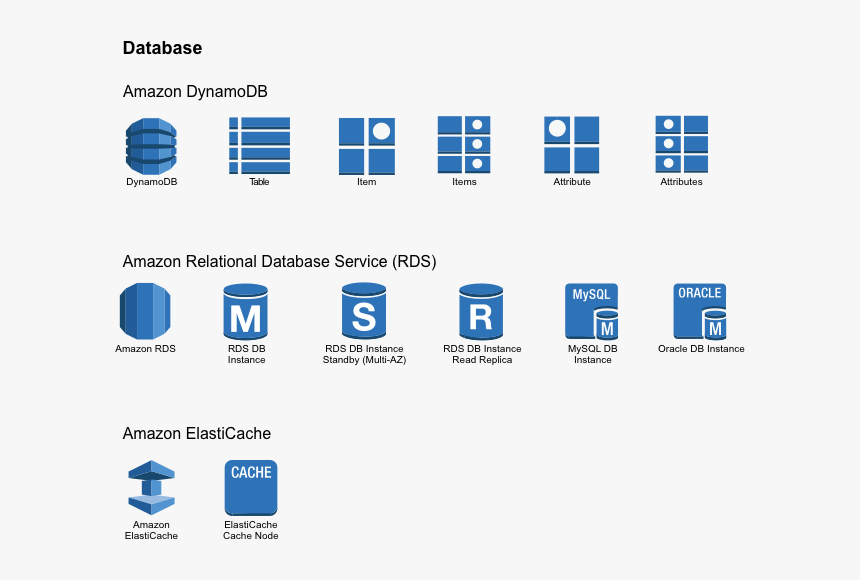Screen dimensions: 860x580
Task: Click the "Attributes" label text
Action: [681, 182]
